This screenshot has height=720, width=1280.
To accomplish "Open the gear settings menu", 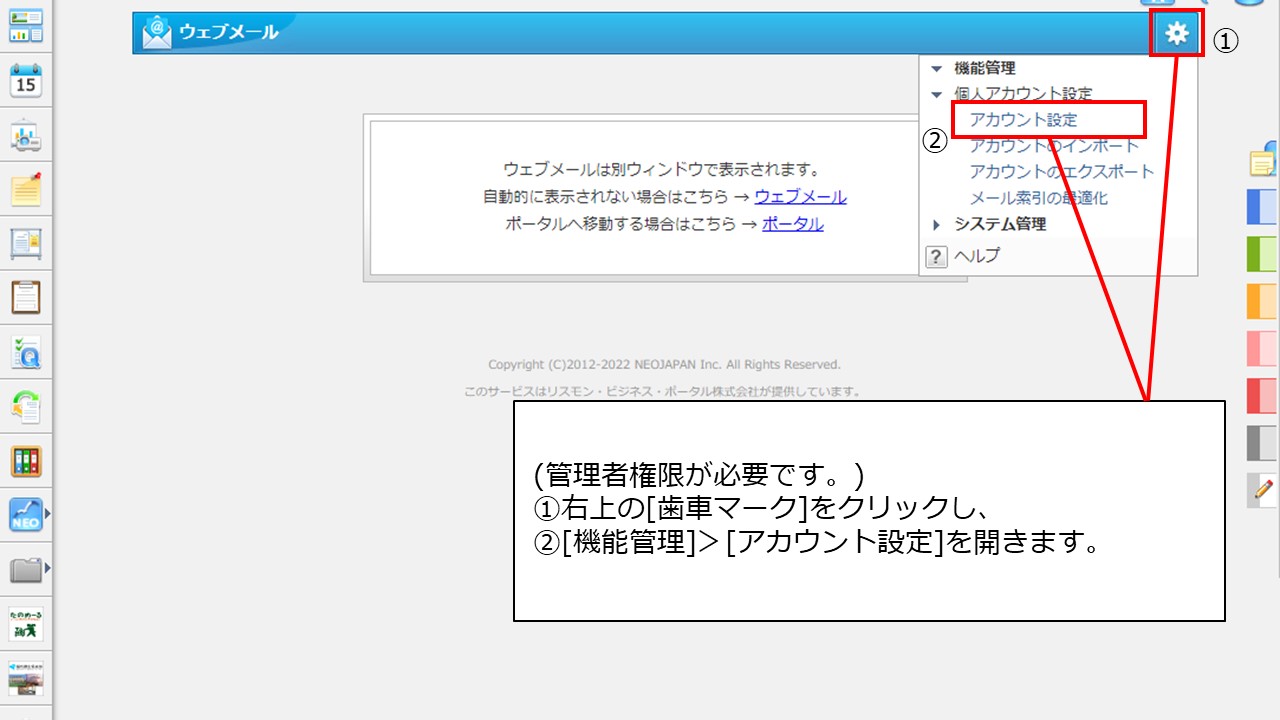I will [x=1177, y=34].
